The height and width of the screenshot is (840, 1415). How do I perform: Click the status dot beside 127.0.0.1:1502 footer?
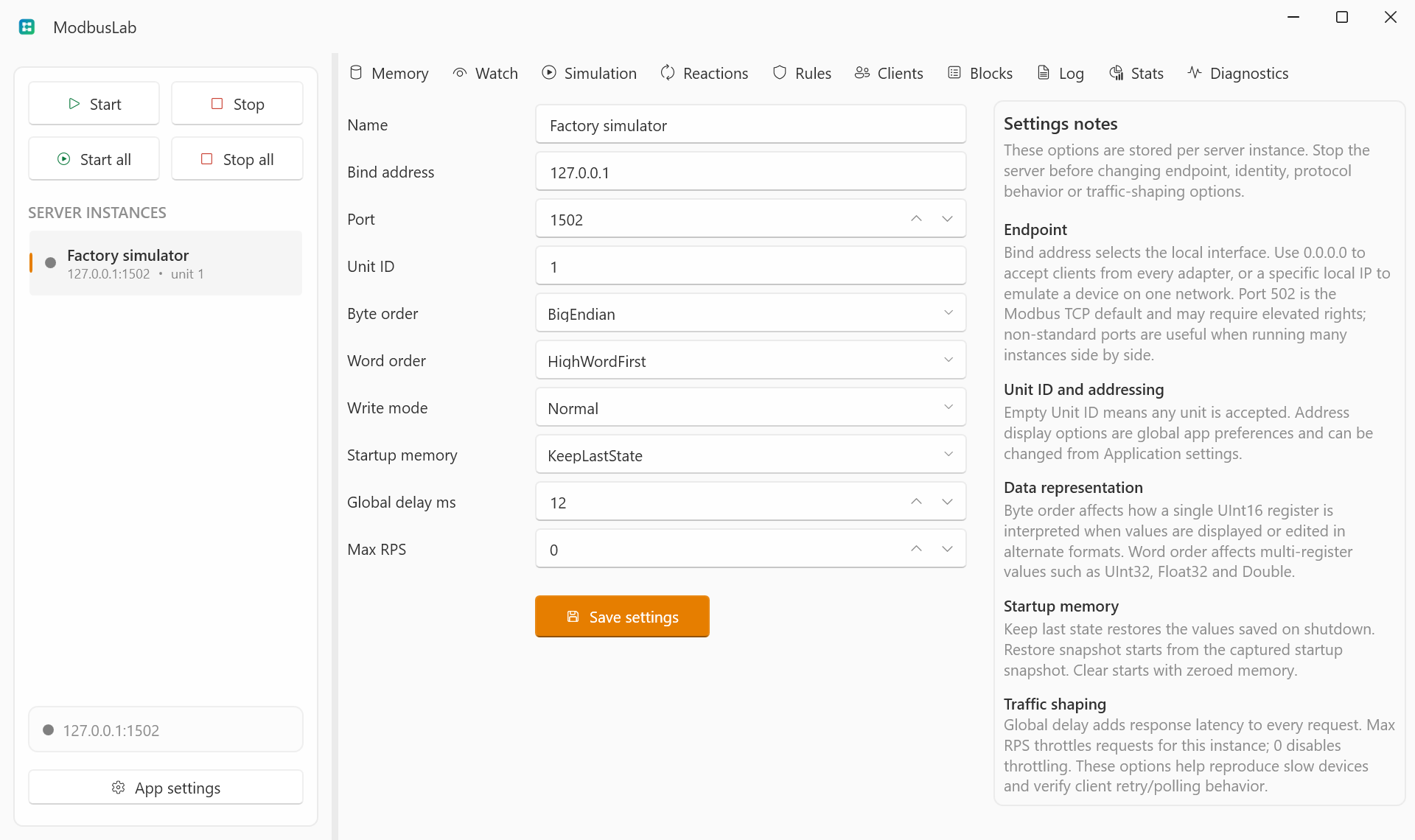(49, 730)
